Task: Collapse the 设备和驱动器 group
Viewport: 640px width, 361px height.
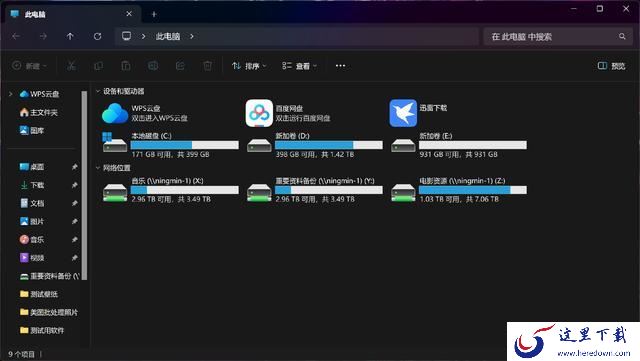Action: [98, 91]
